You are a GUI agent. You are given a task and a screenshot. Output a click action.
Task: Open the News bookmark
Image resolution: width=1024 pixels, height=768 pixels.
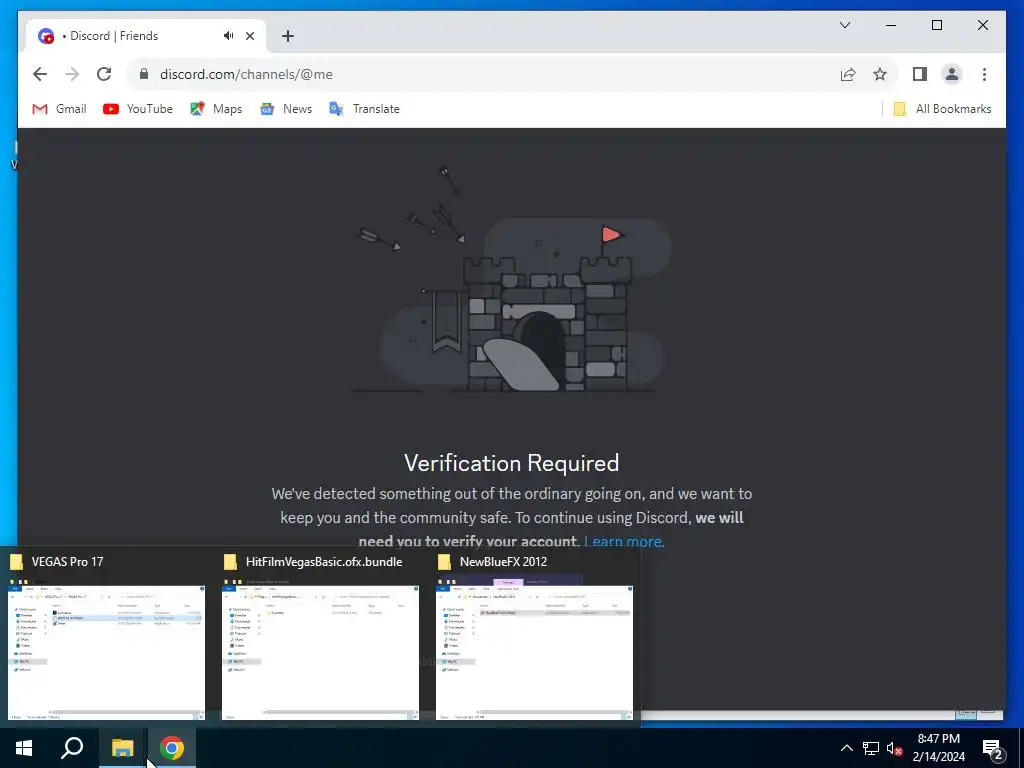(x=286, y=109)
